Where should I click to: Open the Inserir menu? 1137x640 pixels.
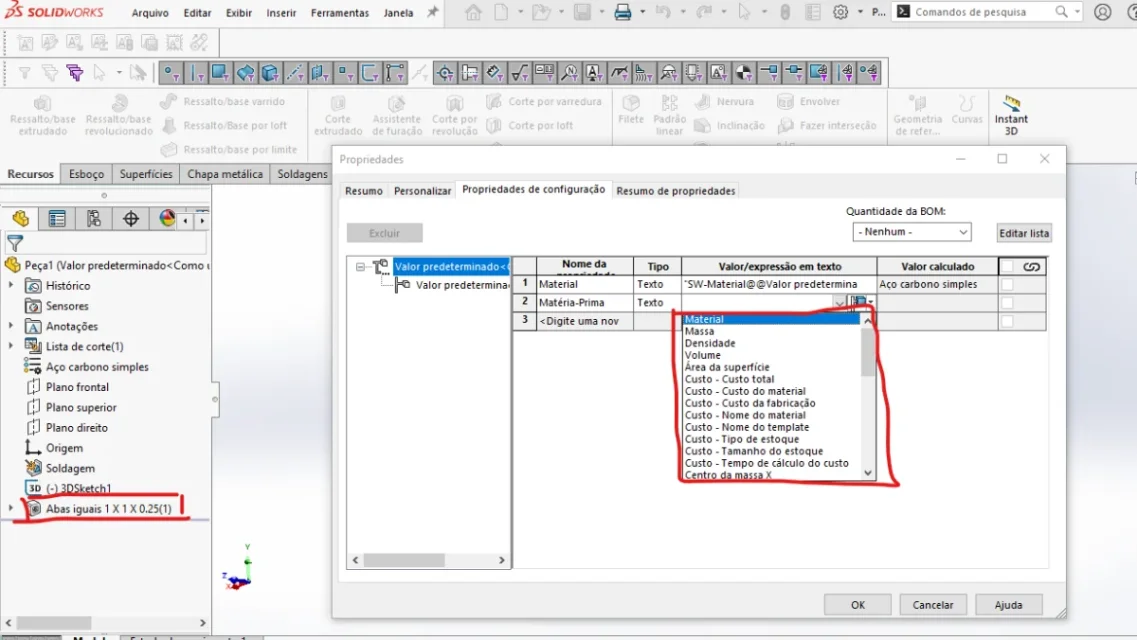281,13
